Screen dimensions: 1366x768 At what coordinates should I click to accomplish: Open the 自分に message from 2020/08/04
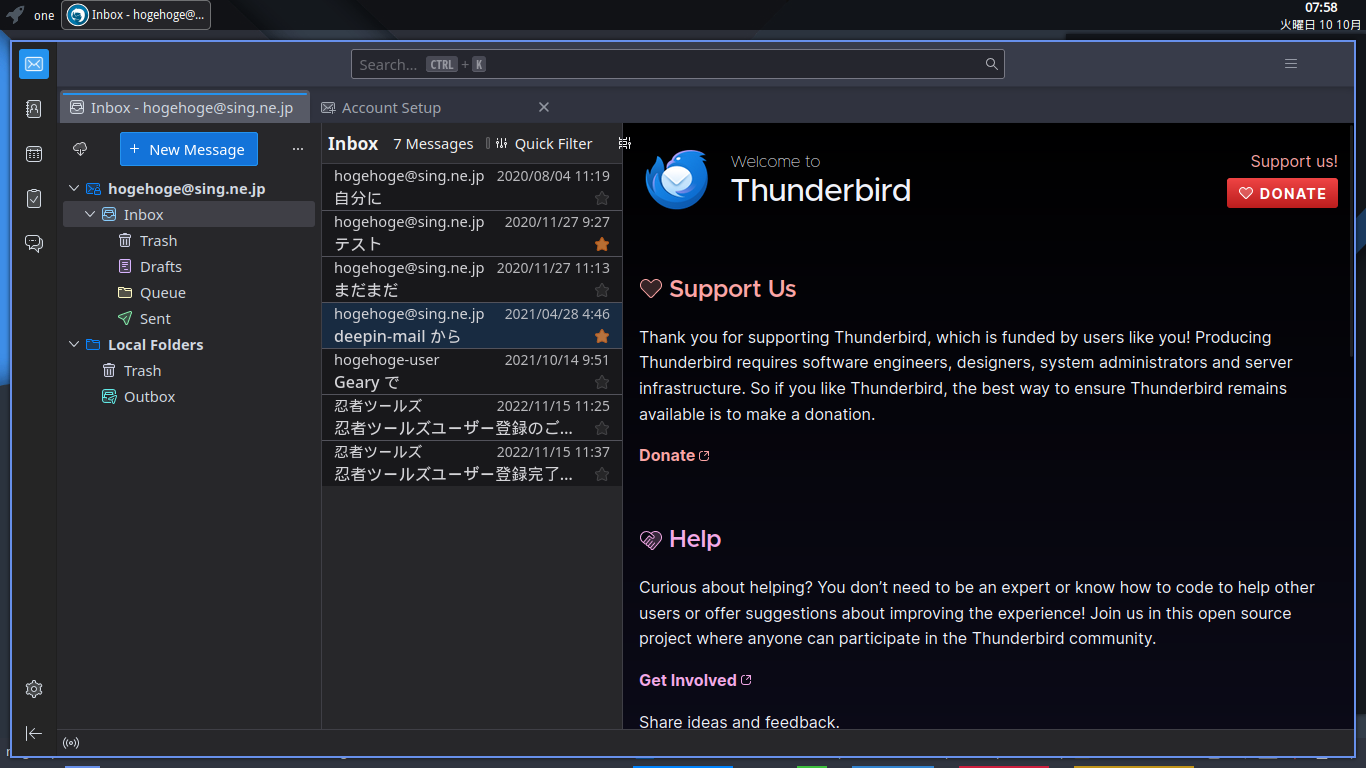click(472, 187)
